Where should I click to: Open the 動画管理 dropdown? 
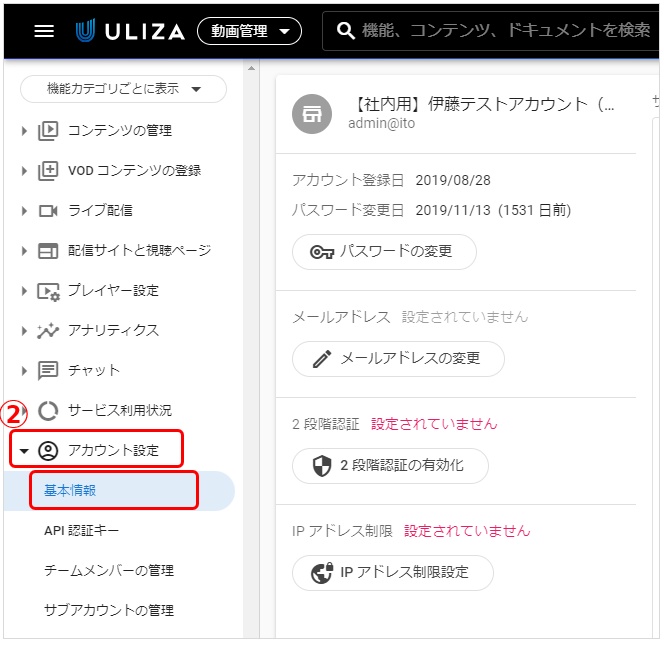click(249, 31)
